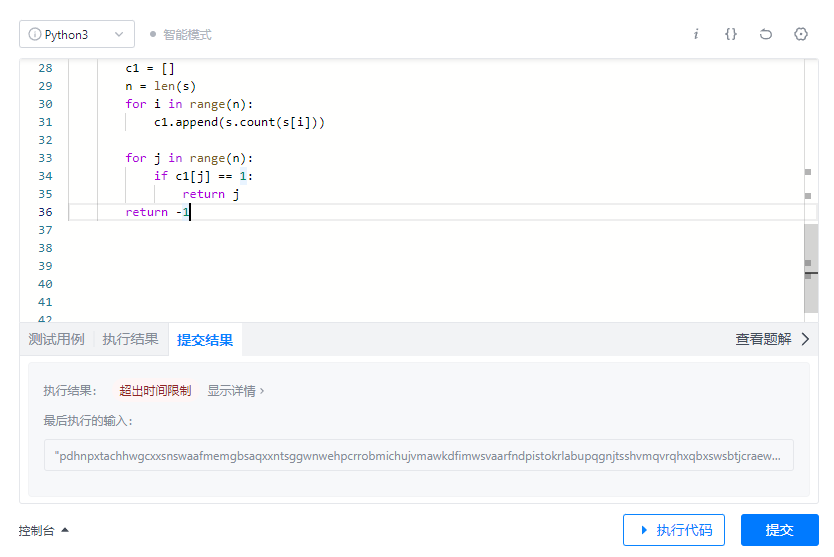Select the 提交结果 tab

(x=205, y=339)
